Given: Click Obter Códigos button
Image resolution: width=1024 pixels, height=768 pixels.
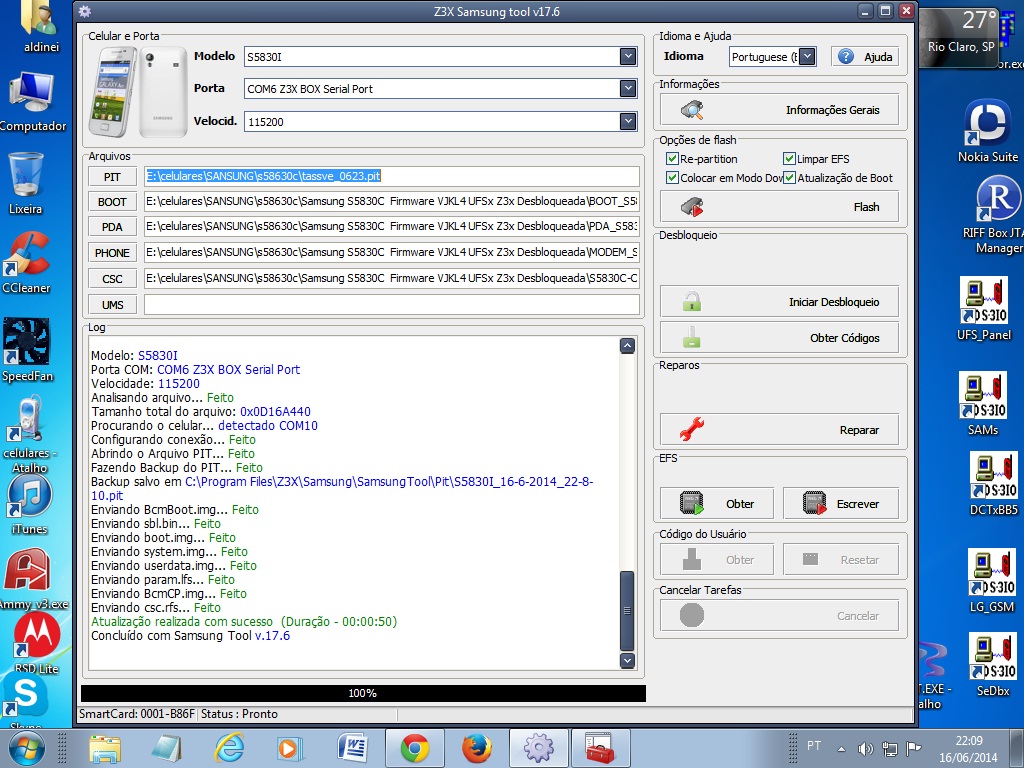Looking at the screenshot, I should coord(779,338).
